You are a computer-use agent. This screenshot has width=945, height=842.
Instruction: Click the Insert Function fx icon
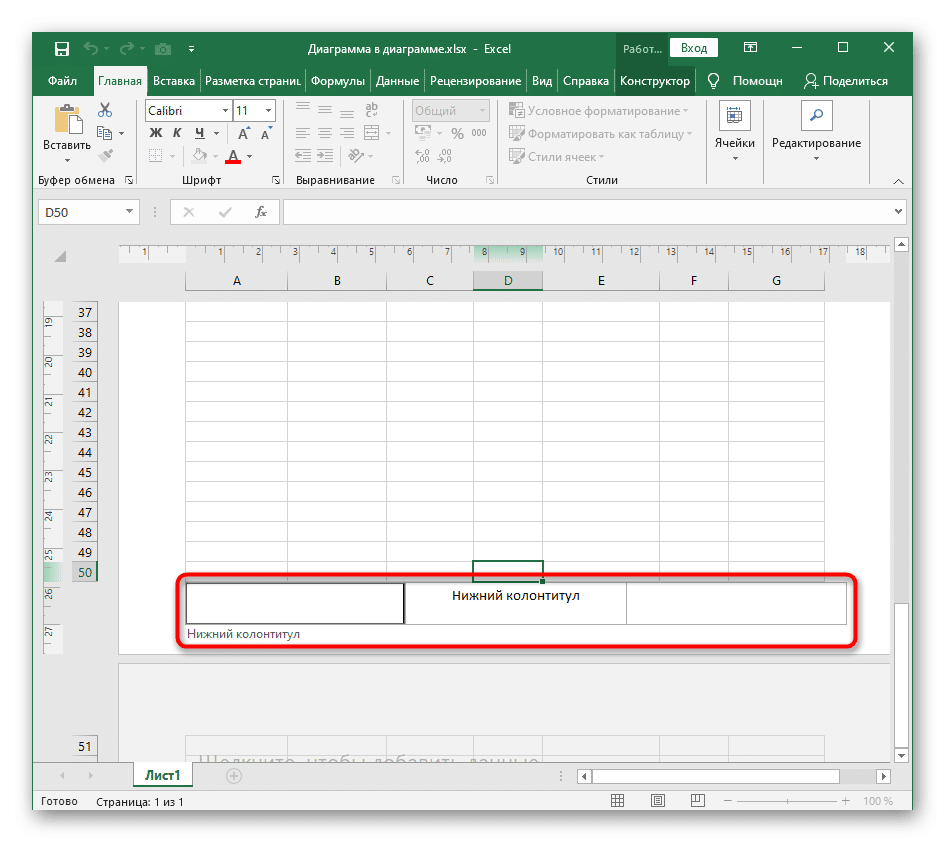click(x=260, y=212)
